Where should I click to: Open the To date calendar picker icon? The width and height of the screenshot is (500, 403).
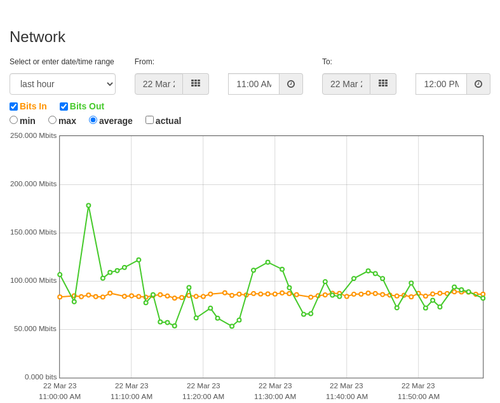pos(383,84)
